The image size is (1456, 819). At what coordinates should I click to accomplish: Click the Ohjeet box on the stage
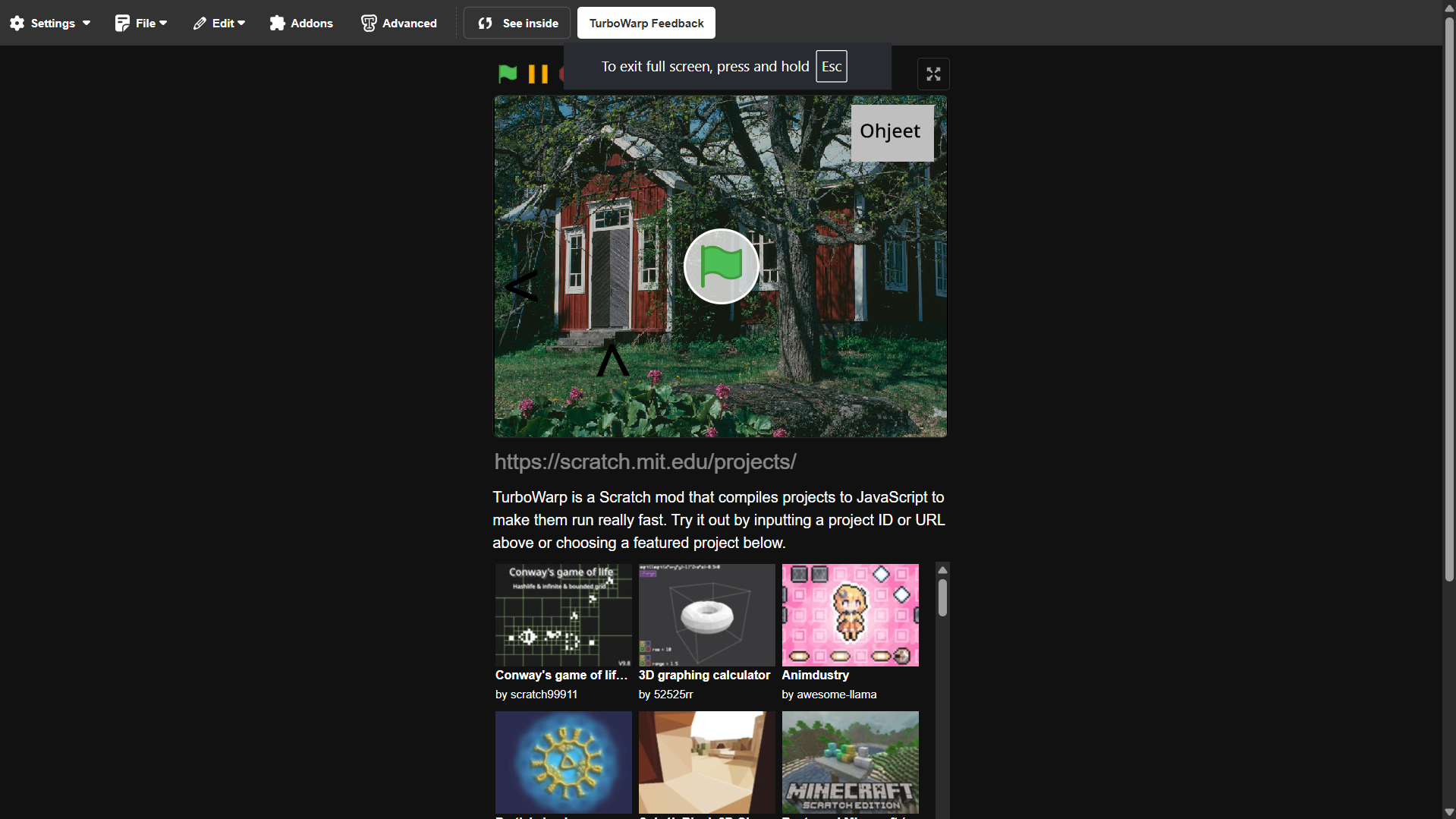pos(892,133)
